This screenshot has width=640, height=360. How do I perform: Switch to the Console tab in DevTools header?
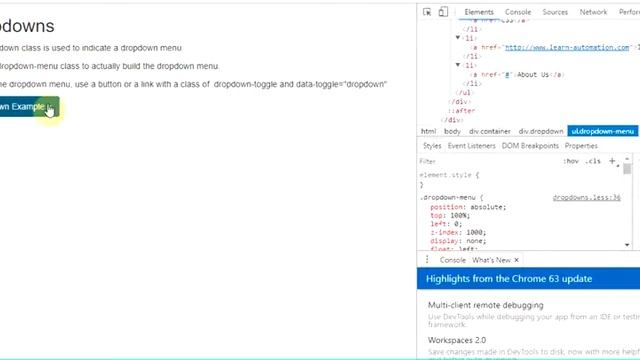point(518,12)
